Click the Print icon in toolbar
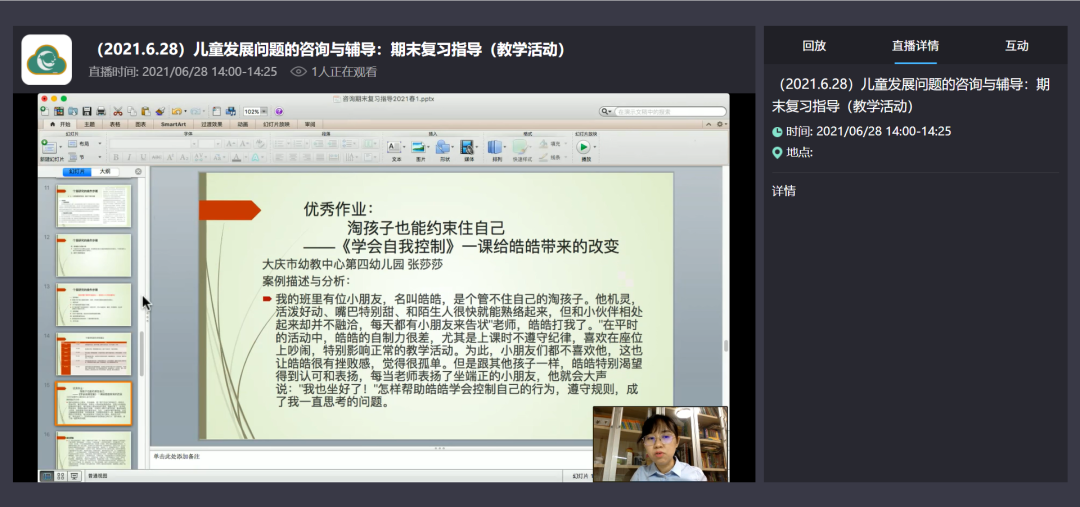The image size is (1080, 507). [x=100, y=111]
